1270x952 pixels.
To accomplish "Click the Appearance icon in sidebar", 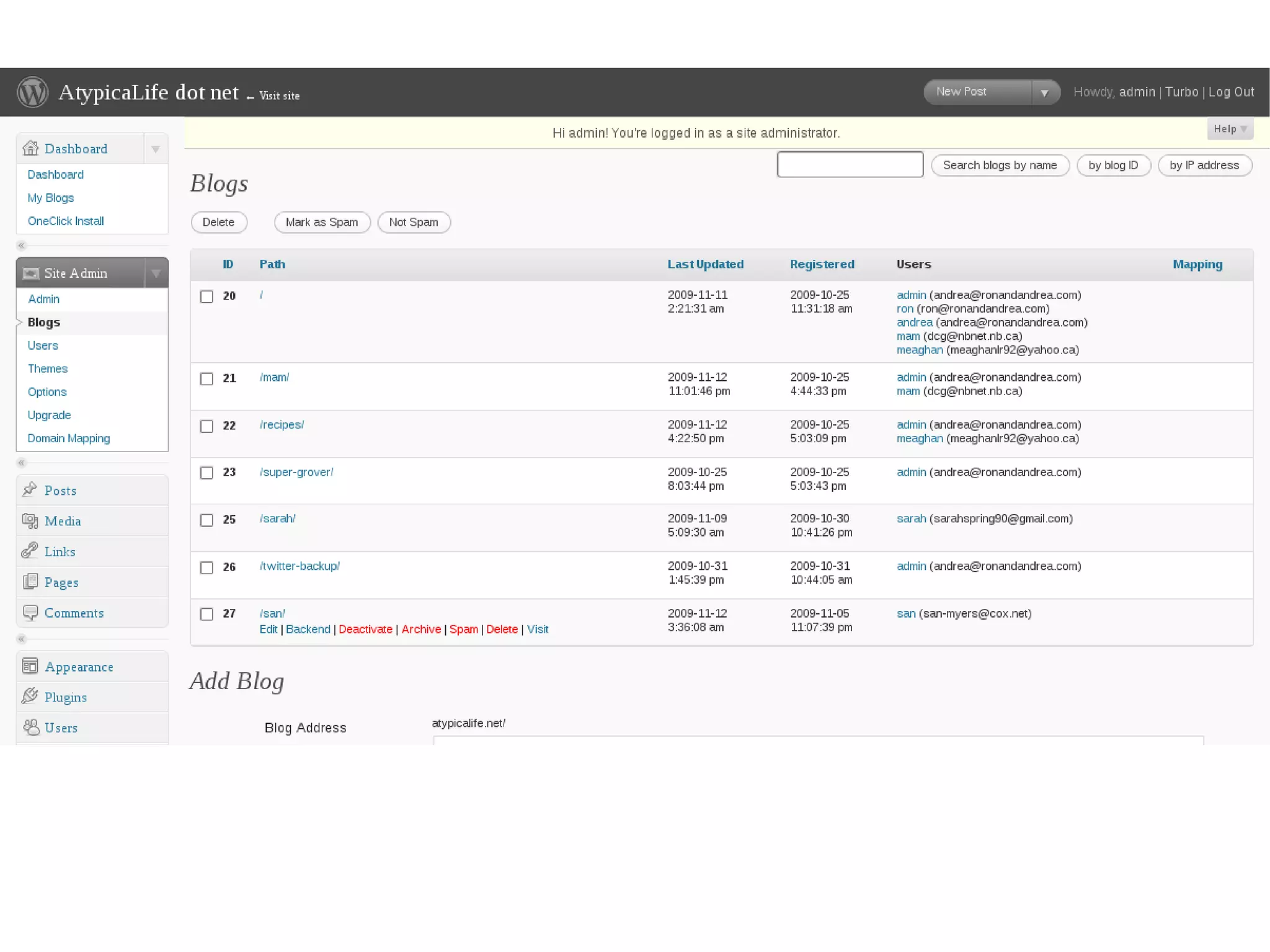I will tap(30, 666).
